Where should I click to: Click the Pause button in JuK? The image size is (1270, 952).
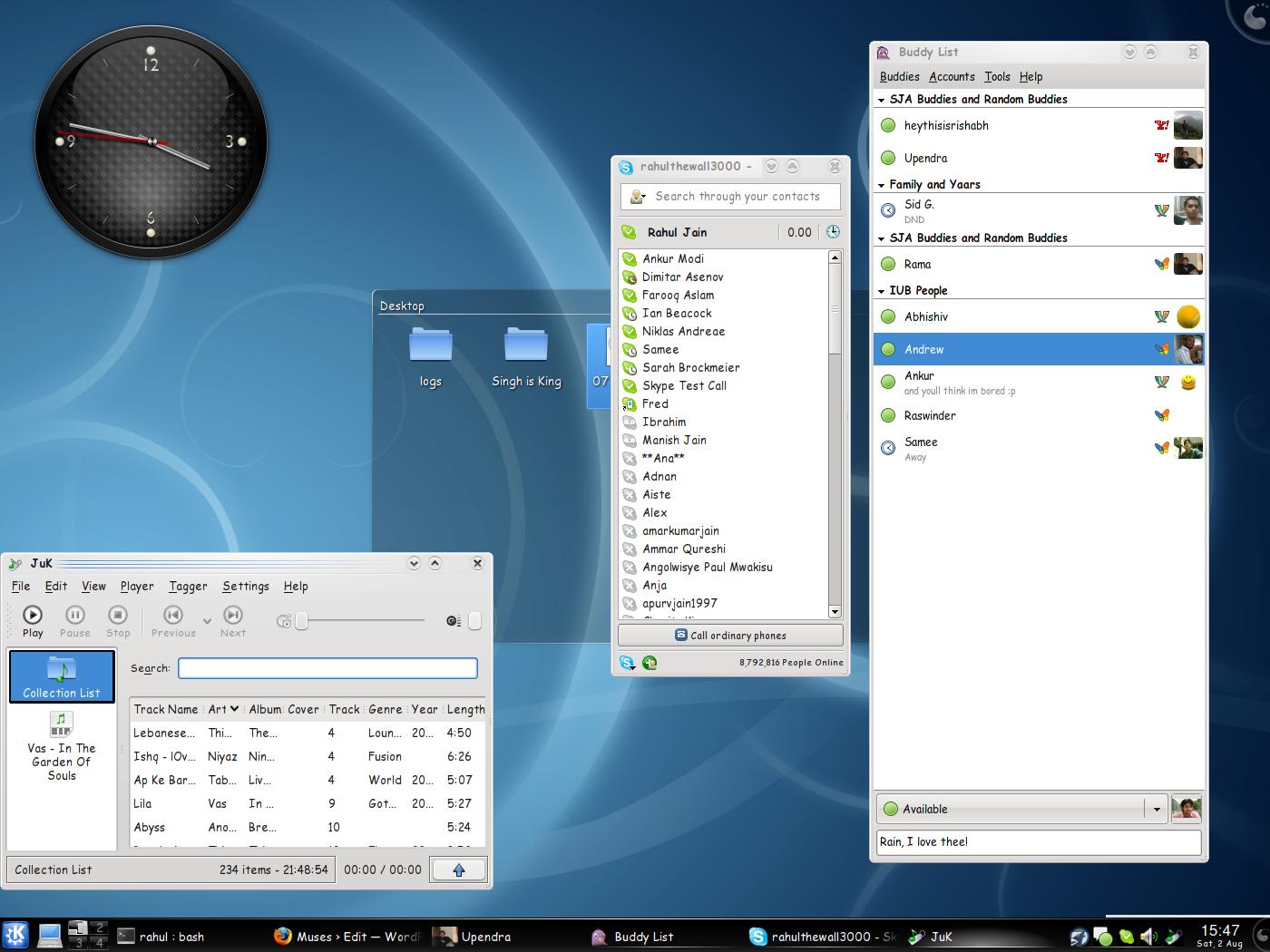(x=74, y=622)
